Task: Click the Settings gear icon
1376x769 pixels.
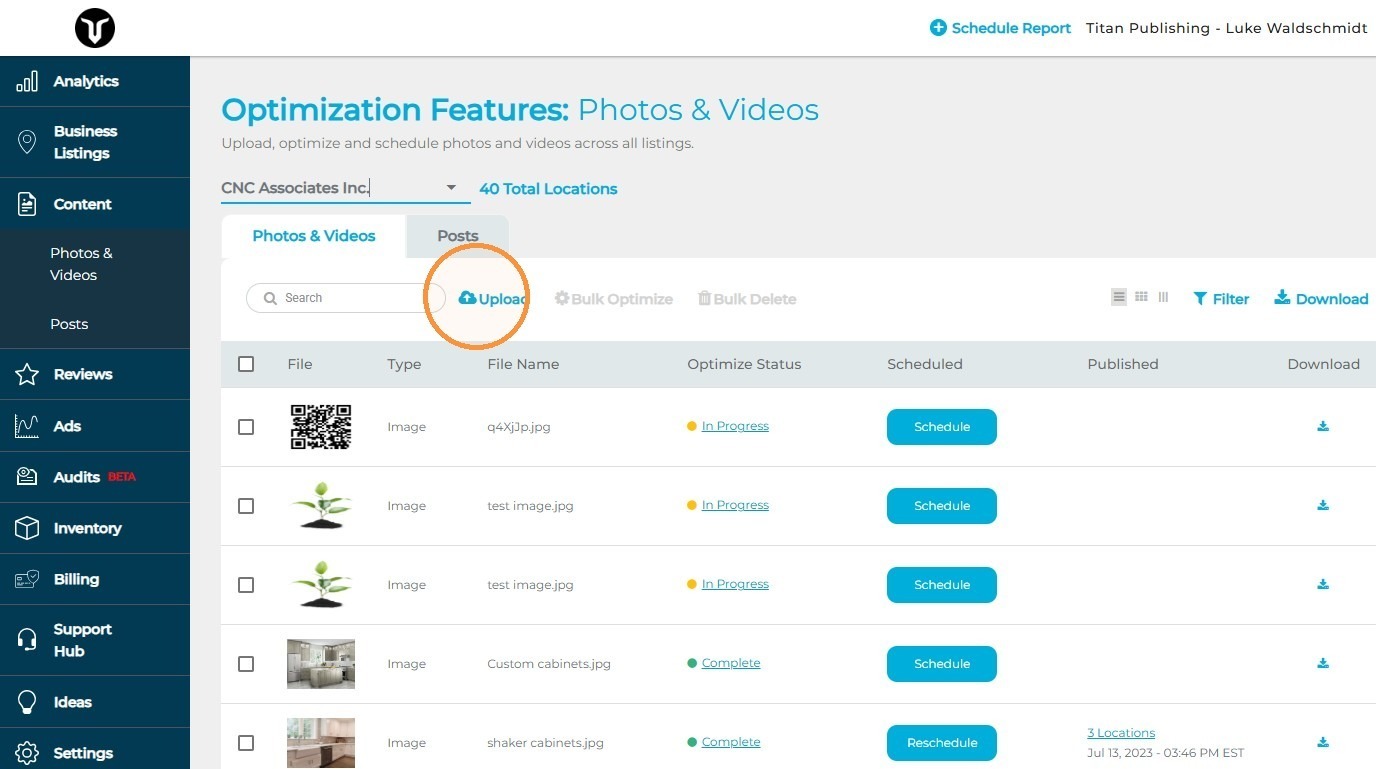Action: coord(27,753)
